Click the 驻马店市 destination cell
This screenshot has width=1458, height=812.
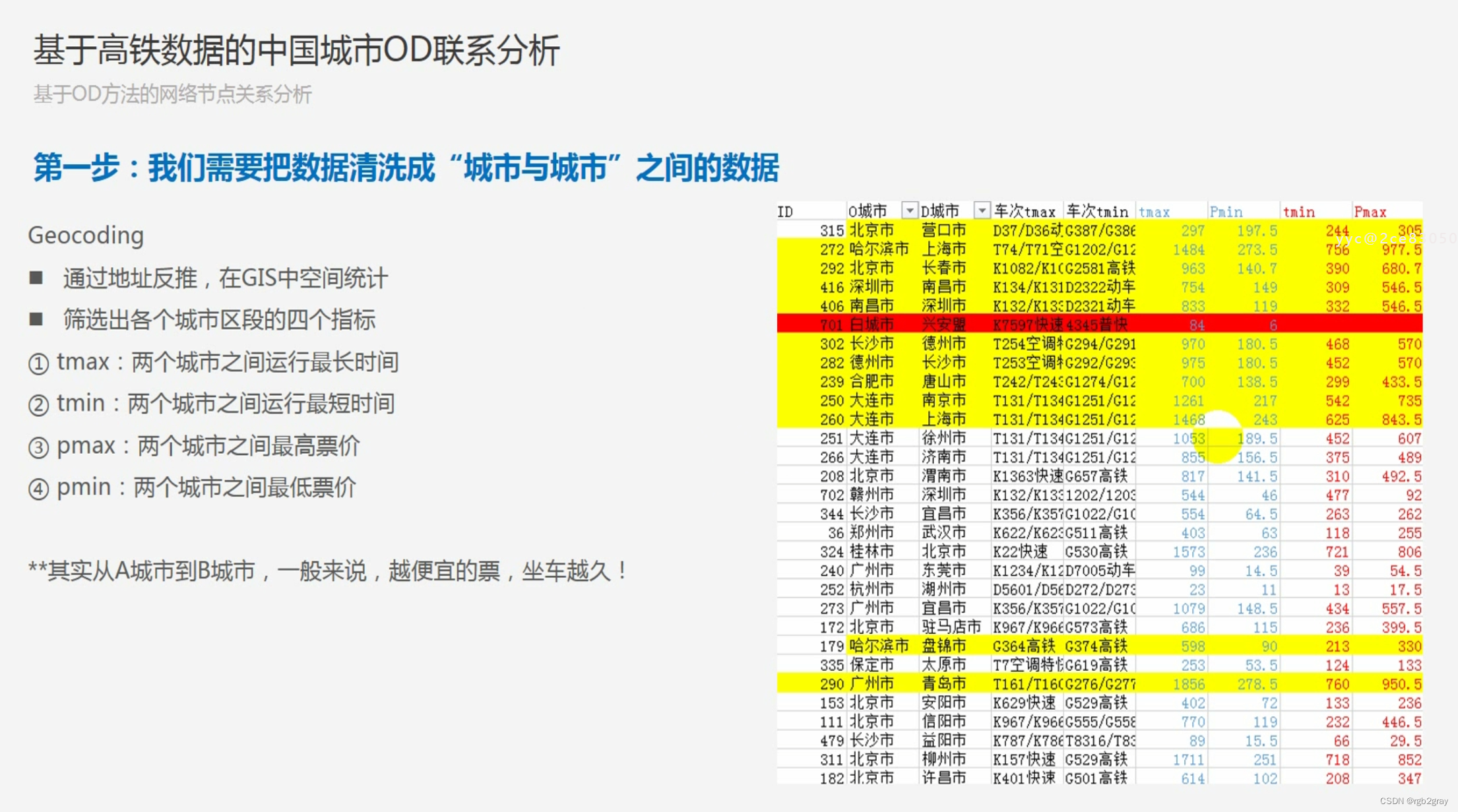(x=951, y=627)
